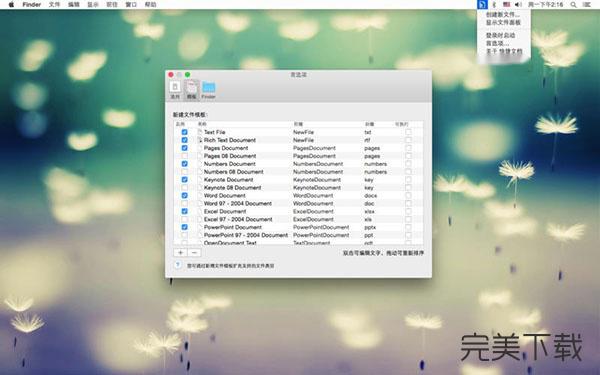
Task: Open the 帮助 menu in the menu bar
Action: click(150, 5)
